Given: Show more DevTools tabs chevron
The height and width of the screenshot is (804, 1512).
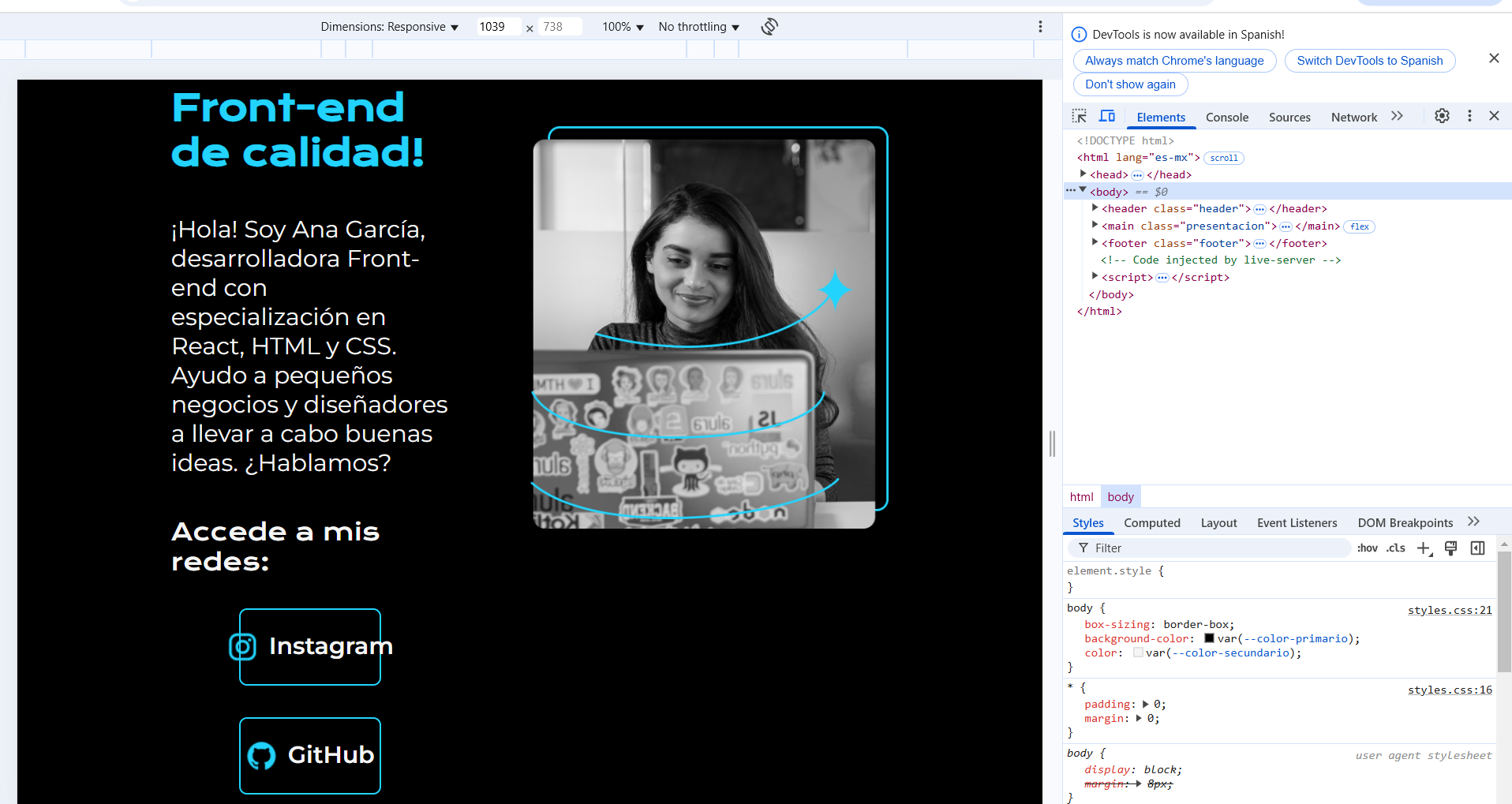Looking at the screenshot, I should tap(1397, 116).
